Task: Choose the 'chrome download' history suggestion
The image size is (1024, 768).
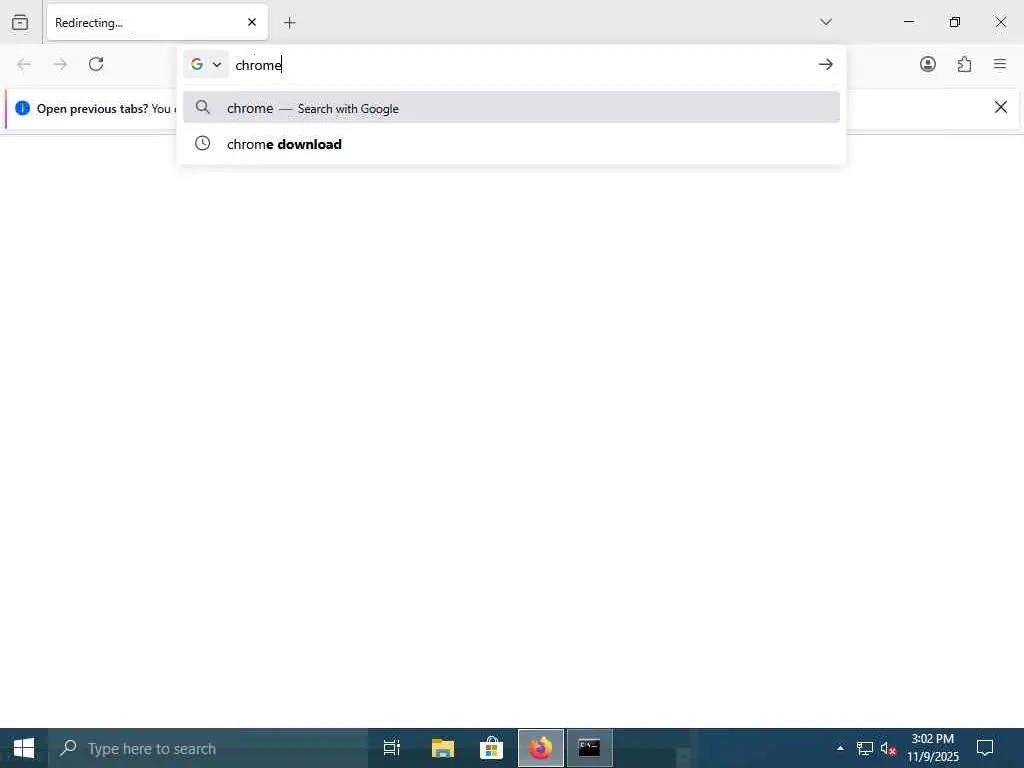Action: [x=511, y=144]
